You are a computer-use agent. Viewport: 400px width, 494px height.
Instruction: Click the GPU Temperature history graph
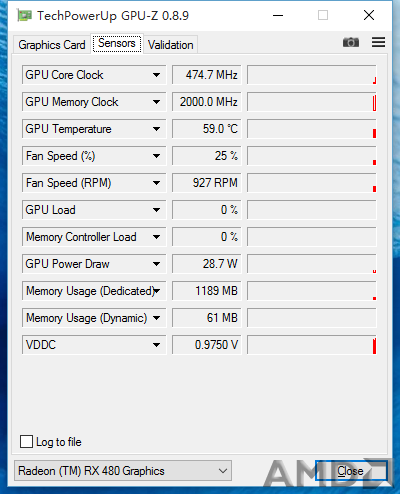pyautogui.click(x=312, y=129)
